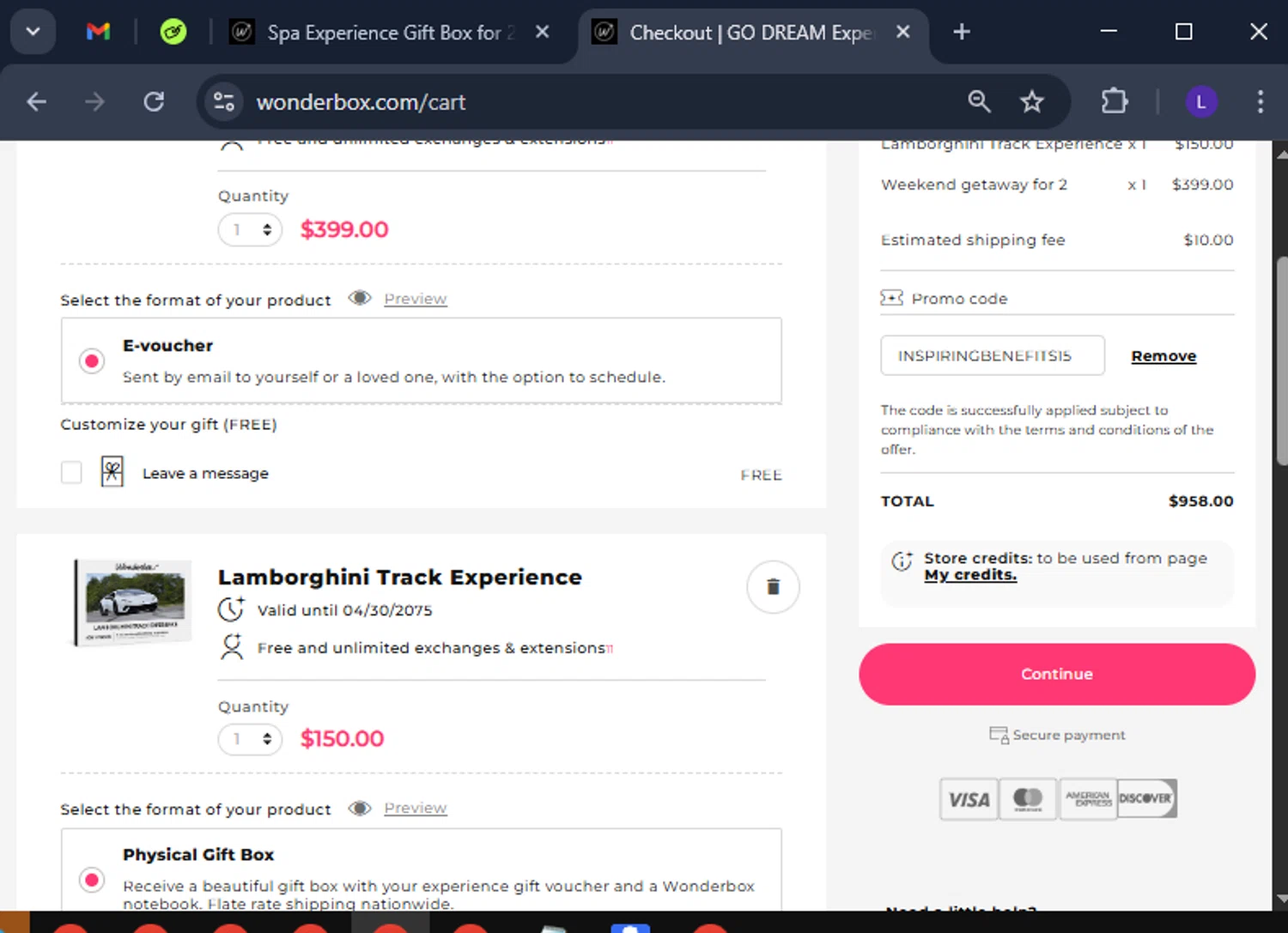1288x933 pixels.
Task: Switch to the Gmail pinned tab
Action: pyautogui.click(x=98, y=32)
